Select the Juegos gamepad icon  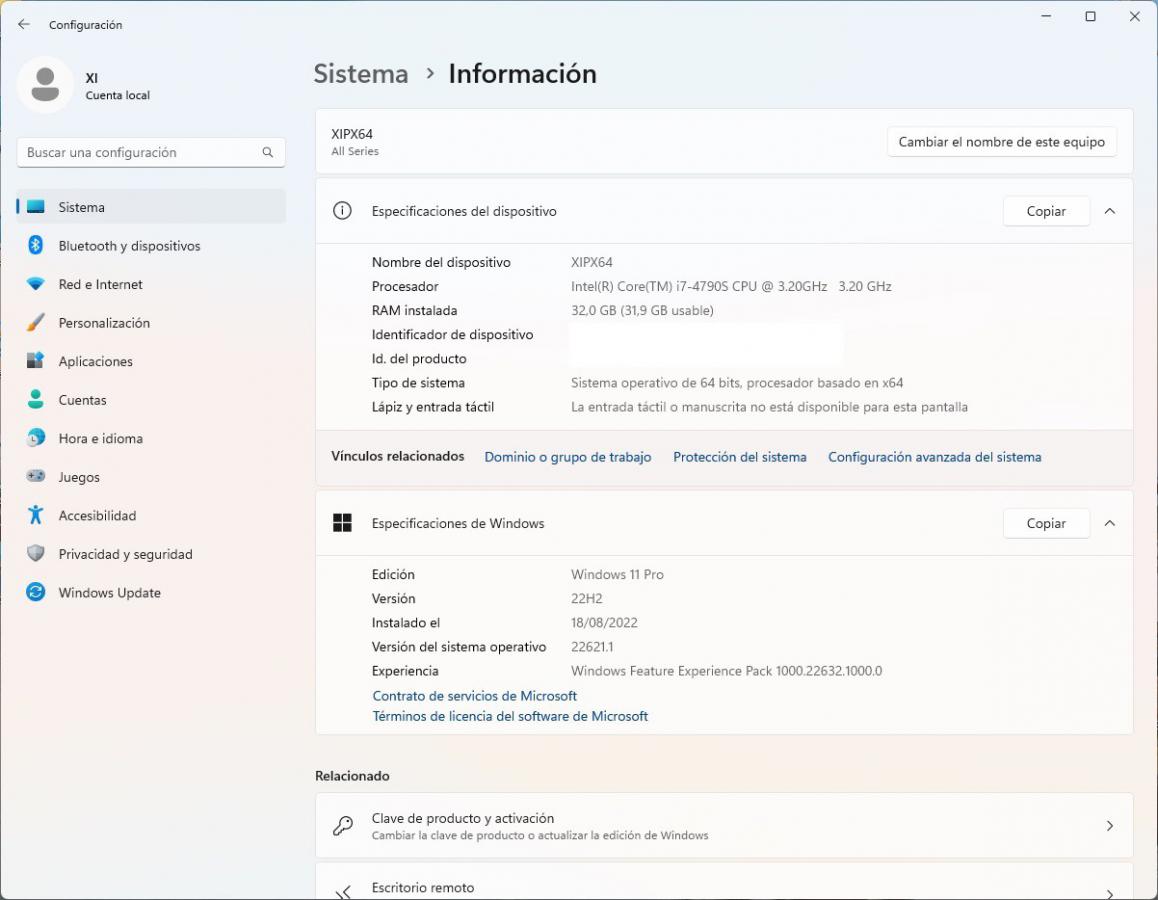pyautogui.click(x=36, y=477)
